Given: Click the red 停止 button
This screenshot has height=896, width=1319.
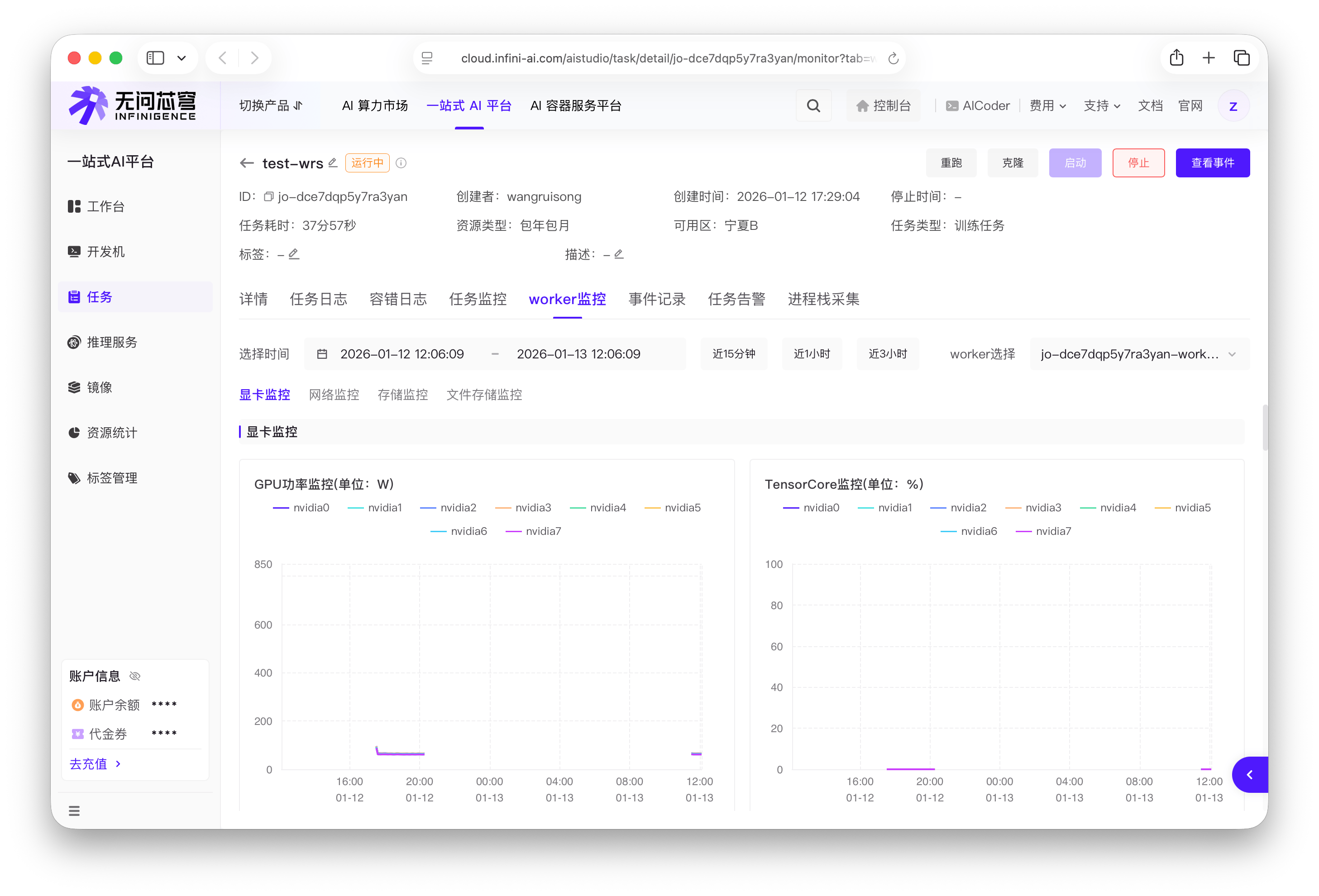Looking at the screenshot, I should pyautogui.click(x=1138, y=163).
